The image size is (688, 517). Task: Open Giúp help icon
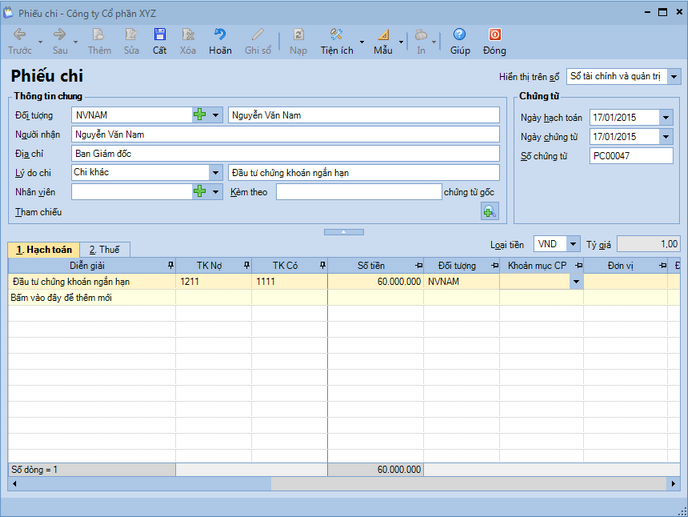(460, 35)
